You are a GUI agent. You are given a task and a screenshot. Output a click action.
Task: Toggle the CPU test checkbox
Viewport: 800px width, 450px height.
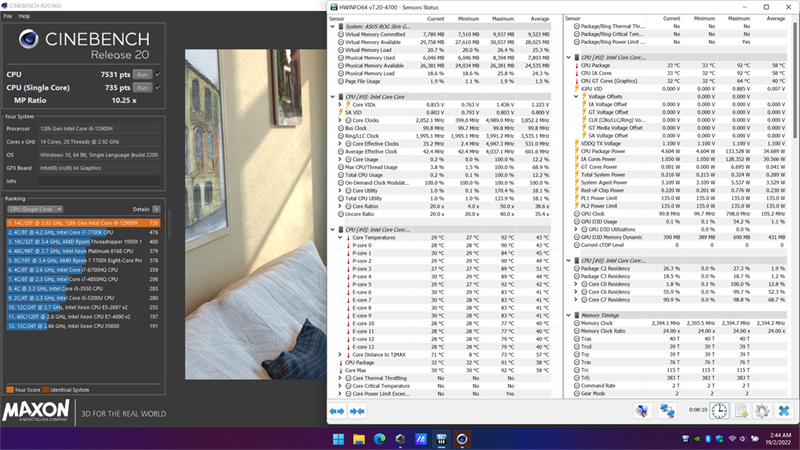(158, 74)
